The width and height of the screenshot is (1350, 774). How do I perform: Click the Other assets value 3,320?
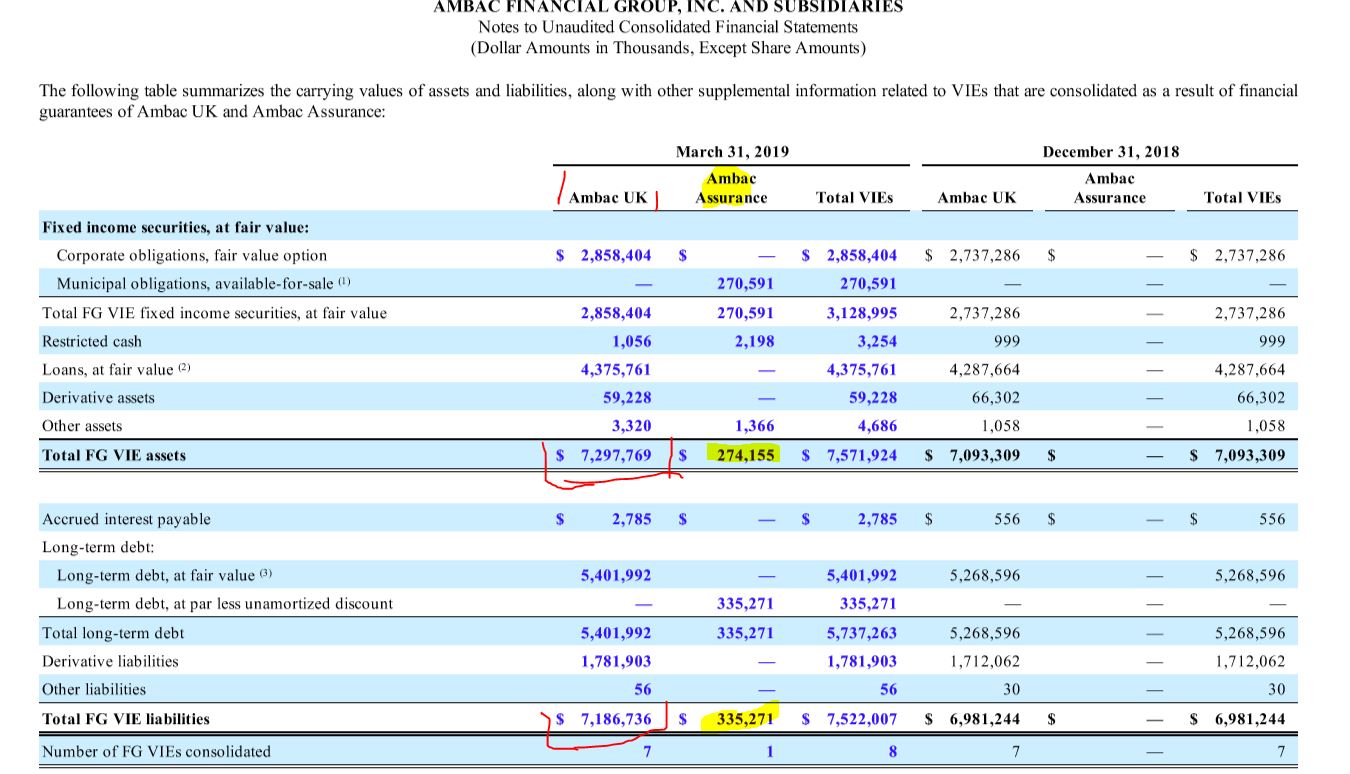pyautogui.click(x=632, y=425)
